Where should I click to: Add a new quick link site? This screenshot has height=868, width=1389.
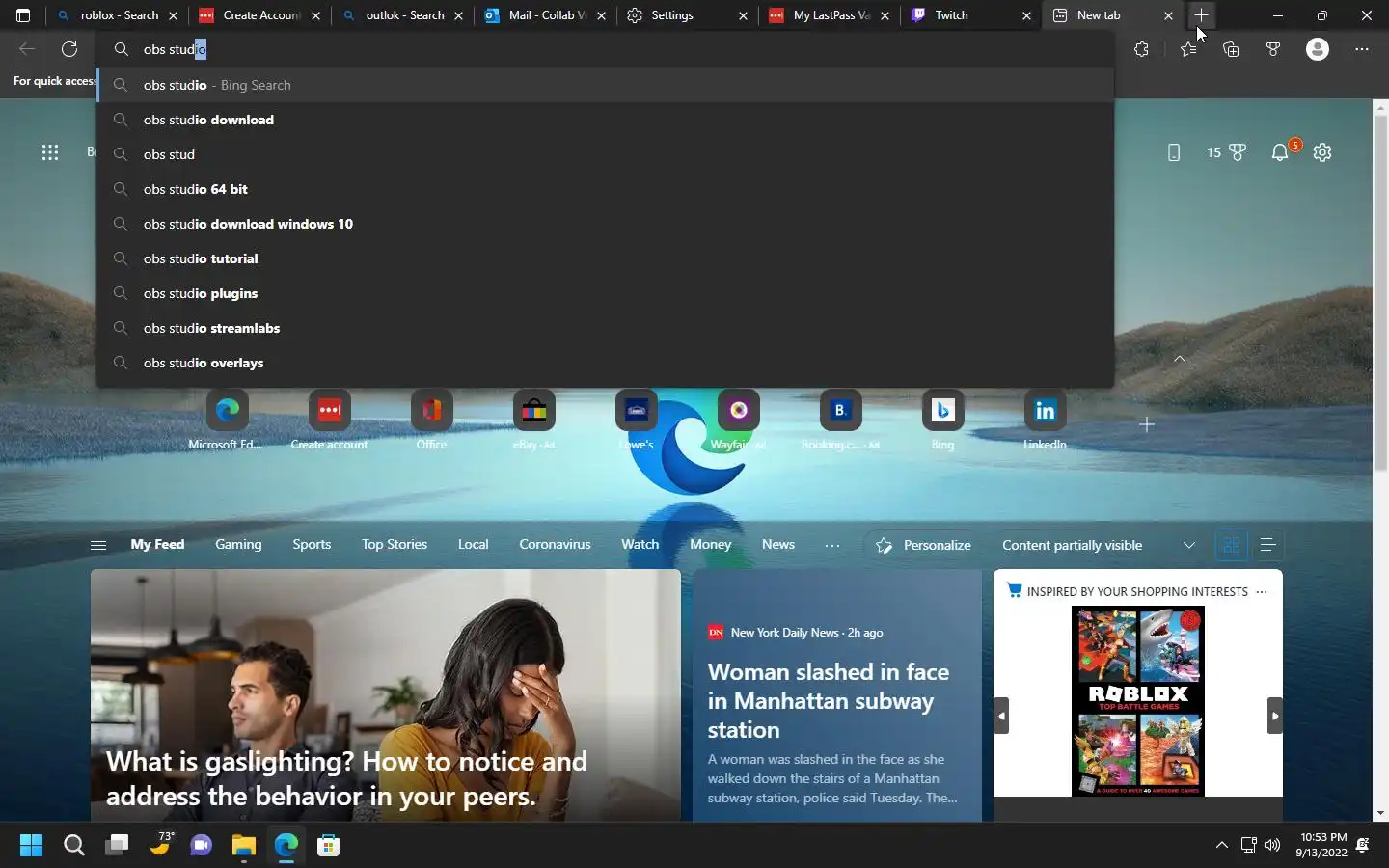(1147, 424)
